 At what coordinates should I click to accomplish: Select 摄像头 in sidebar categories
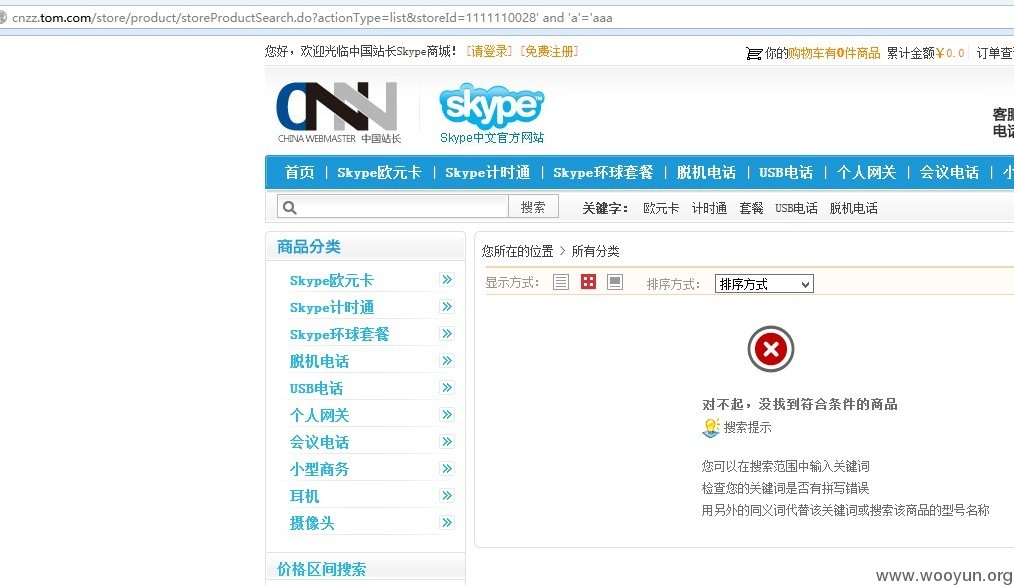click(312, 523)
